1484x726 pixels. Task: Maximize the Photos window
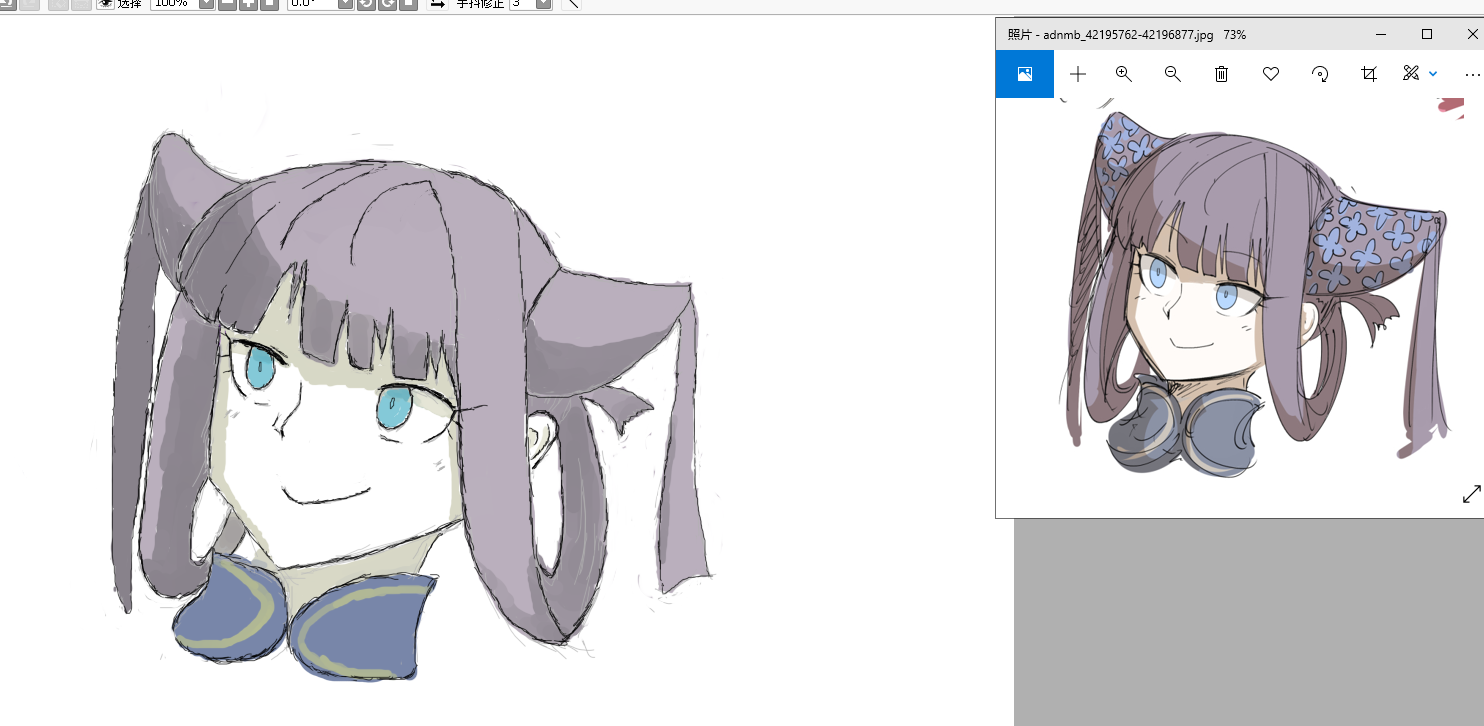tap(1427, 34)
